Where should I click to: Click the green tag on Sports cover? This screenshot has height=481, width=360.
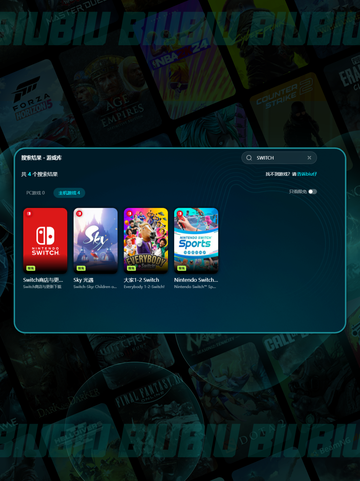[182, 268]
